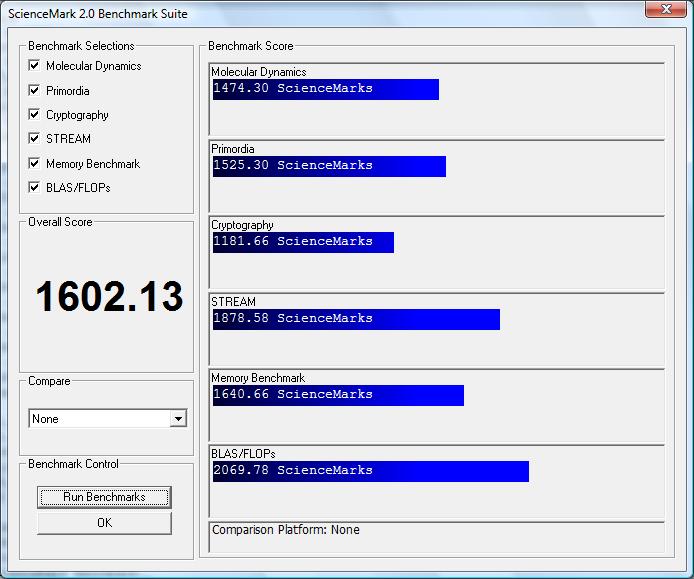
Task: Toggle the Primordia benchmark checkbox
Action: [x=34, y=90]
